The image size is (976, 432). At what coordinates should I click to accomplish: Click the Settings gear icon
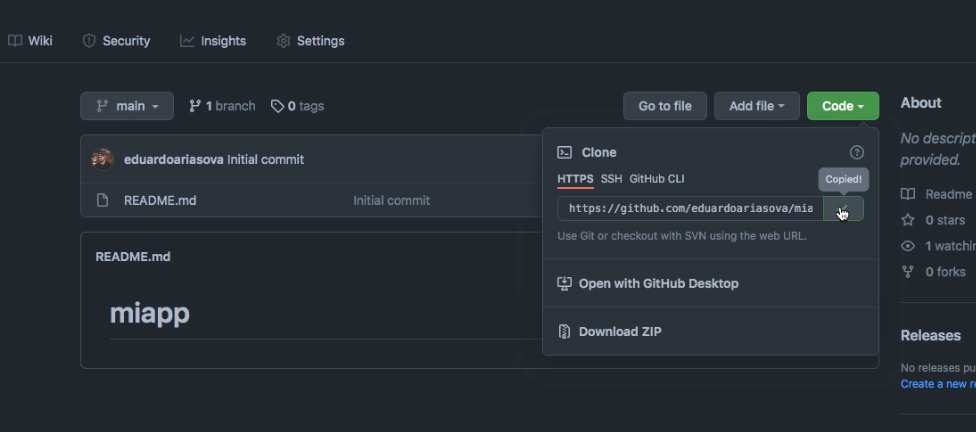click(x=283, y=41)
